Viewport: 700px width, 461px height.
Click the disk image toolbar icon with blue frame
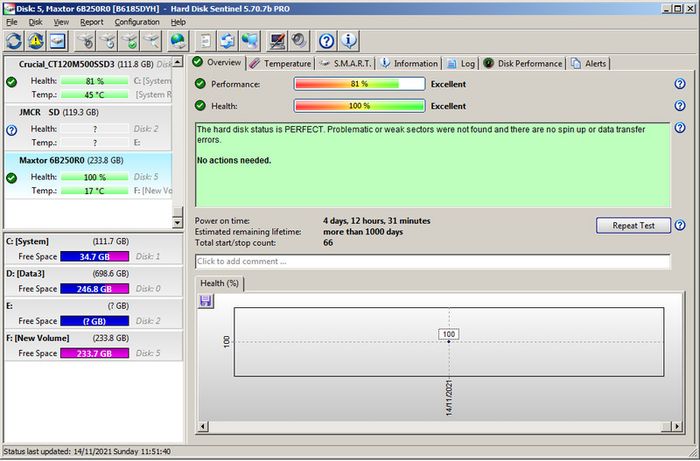(58, 41)
